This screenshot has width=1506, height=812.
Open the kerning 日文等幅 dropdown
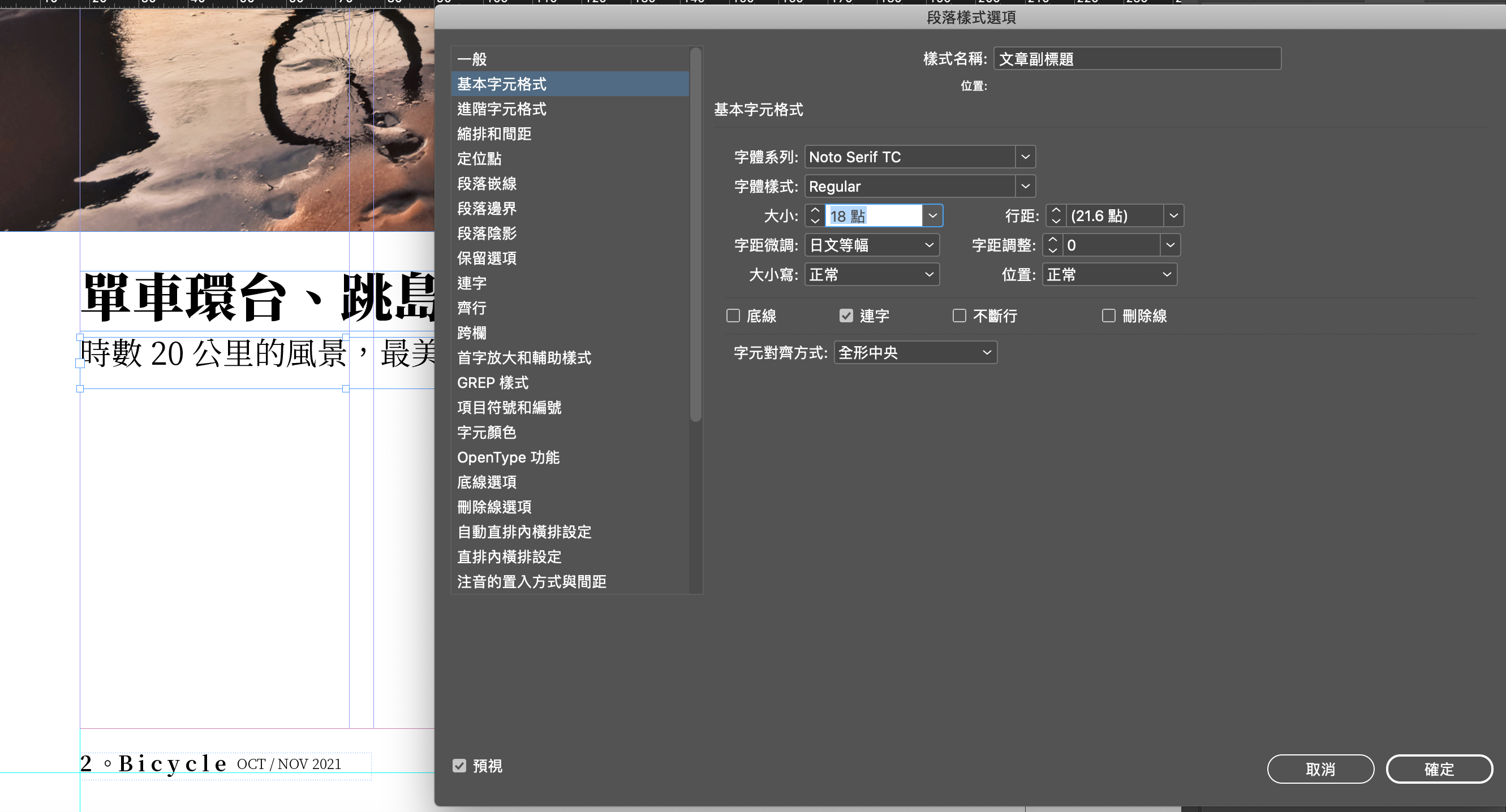coord(872,245)
